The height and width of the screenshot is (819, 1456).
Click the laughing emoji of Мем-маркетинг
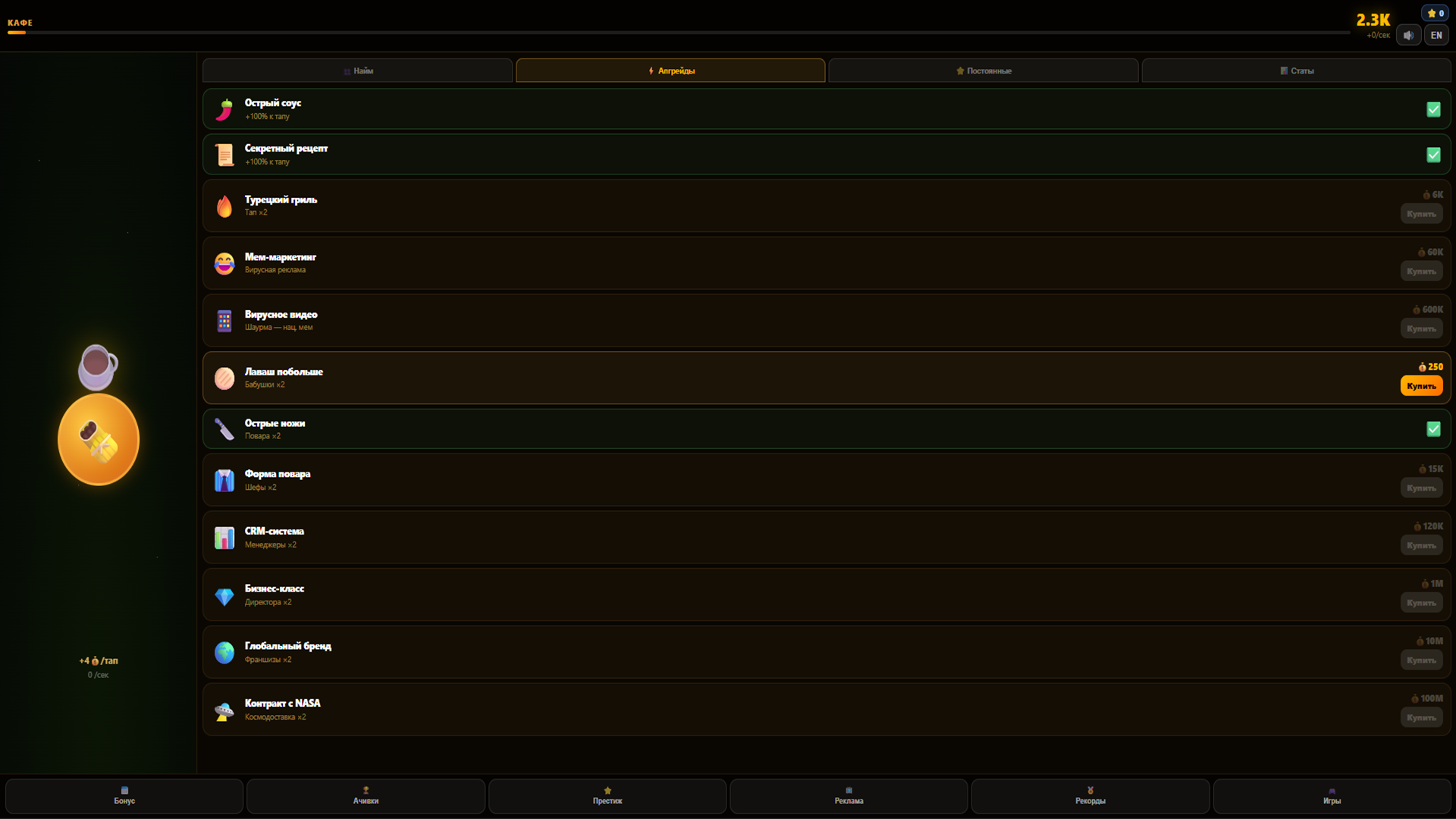[x=224, y=263]
